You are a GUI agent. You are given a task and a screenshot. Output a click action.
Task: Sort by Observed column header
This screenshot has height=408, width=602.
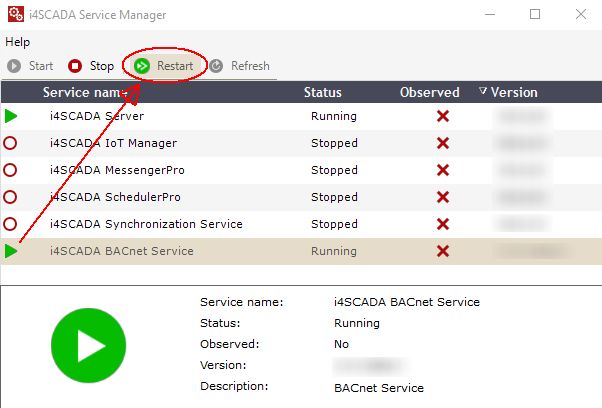(x=430, y=93)
